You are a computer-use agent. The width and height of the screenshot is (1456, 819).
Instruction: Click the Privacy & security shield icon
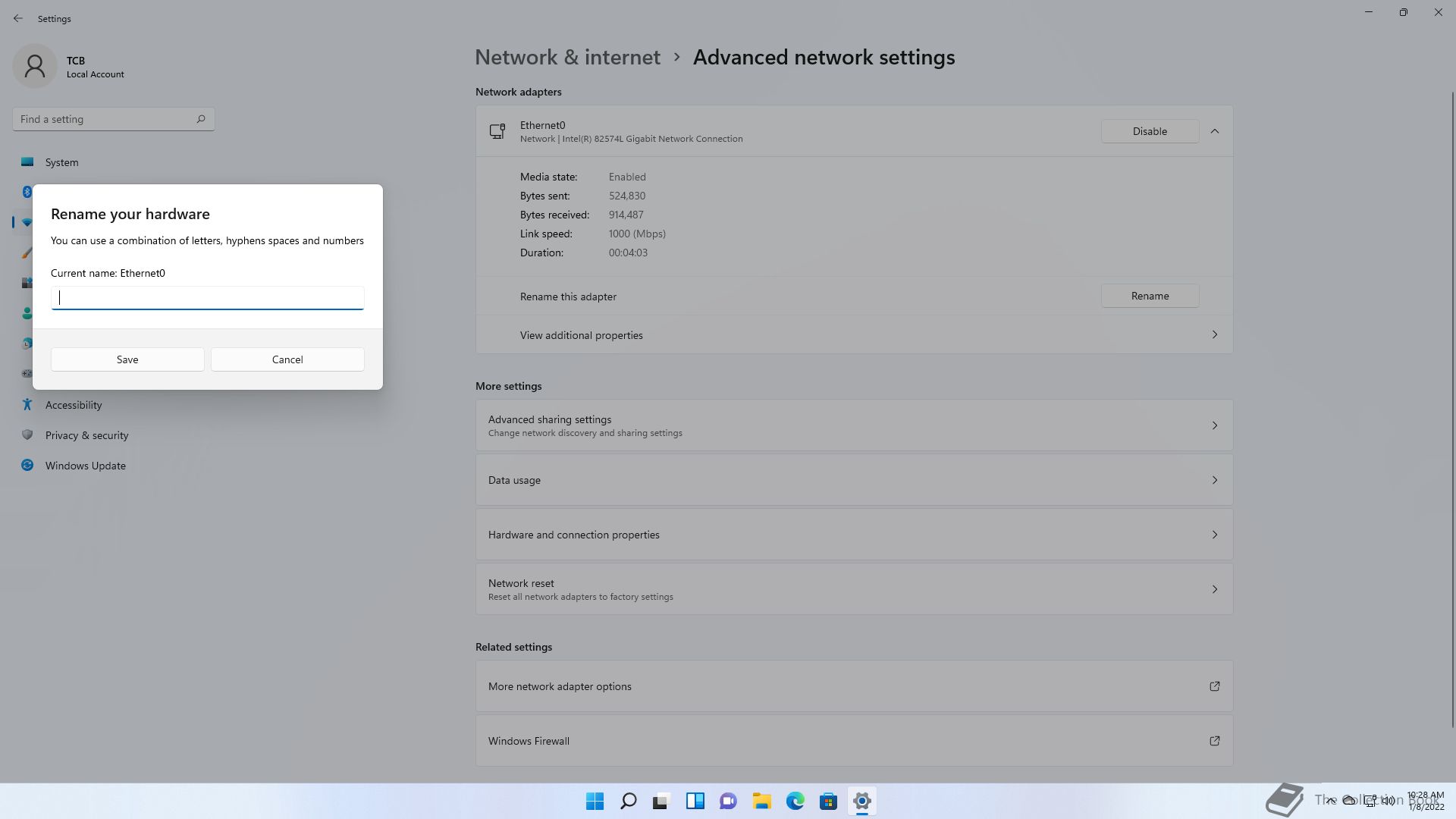[x=27, y=435]
